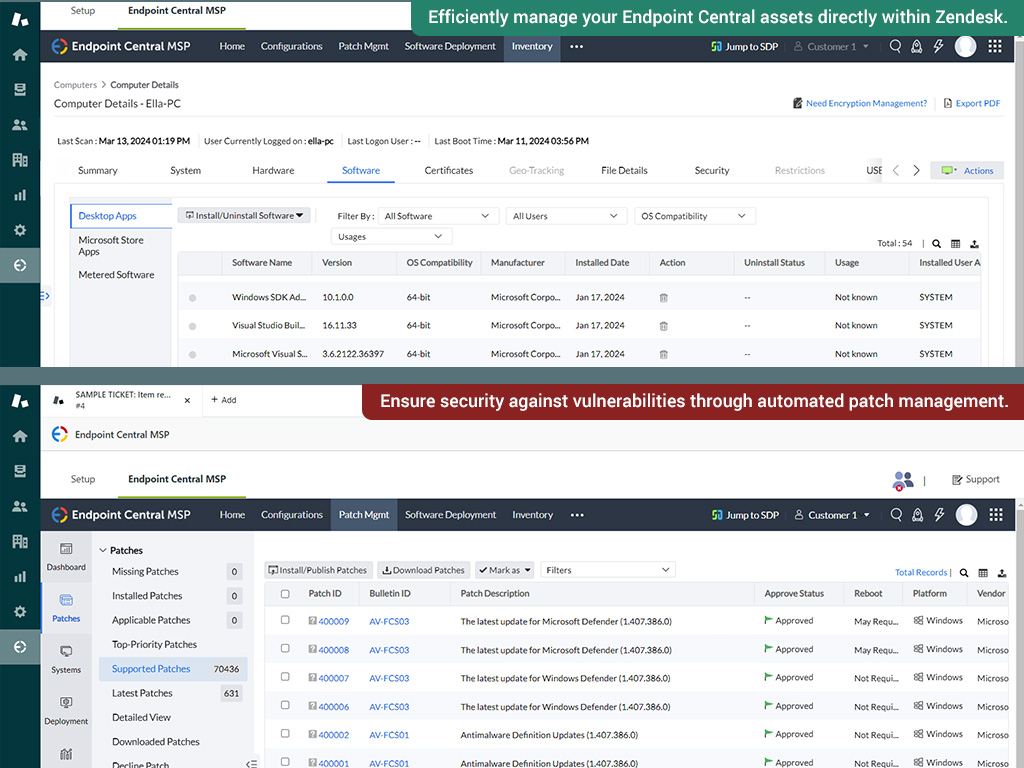The image size is (1024, 768).
Task: Toggle the select-all checkbox in patch table header
Action: (285, 594)
